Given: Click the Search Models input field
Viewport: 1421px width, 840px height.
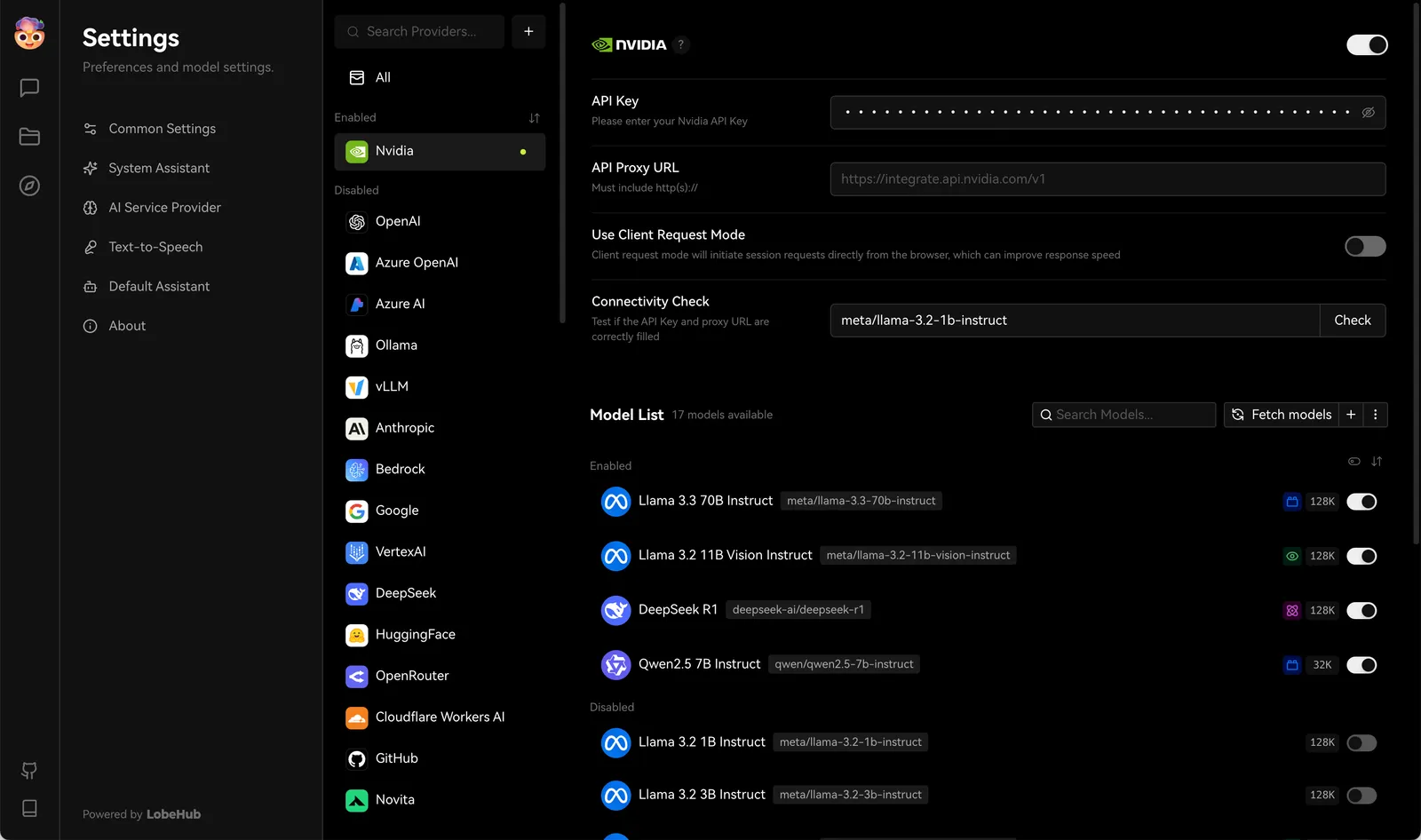Looking at the screenshot, I should (1123, 415).
